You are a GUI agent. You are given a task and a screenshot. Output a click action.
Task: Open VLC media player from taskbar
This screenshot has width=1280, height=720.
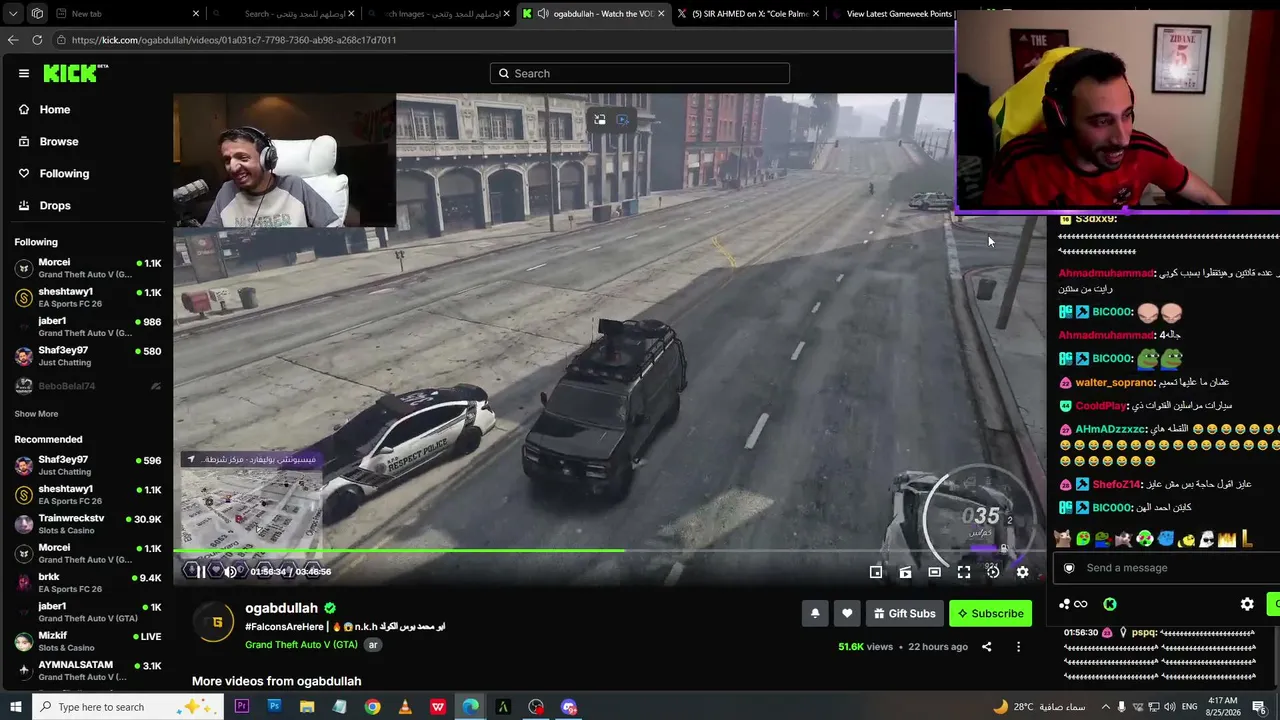coord(405,707)
